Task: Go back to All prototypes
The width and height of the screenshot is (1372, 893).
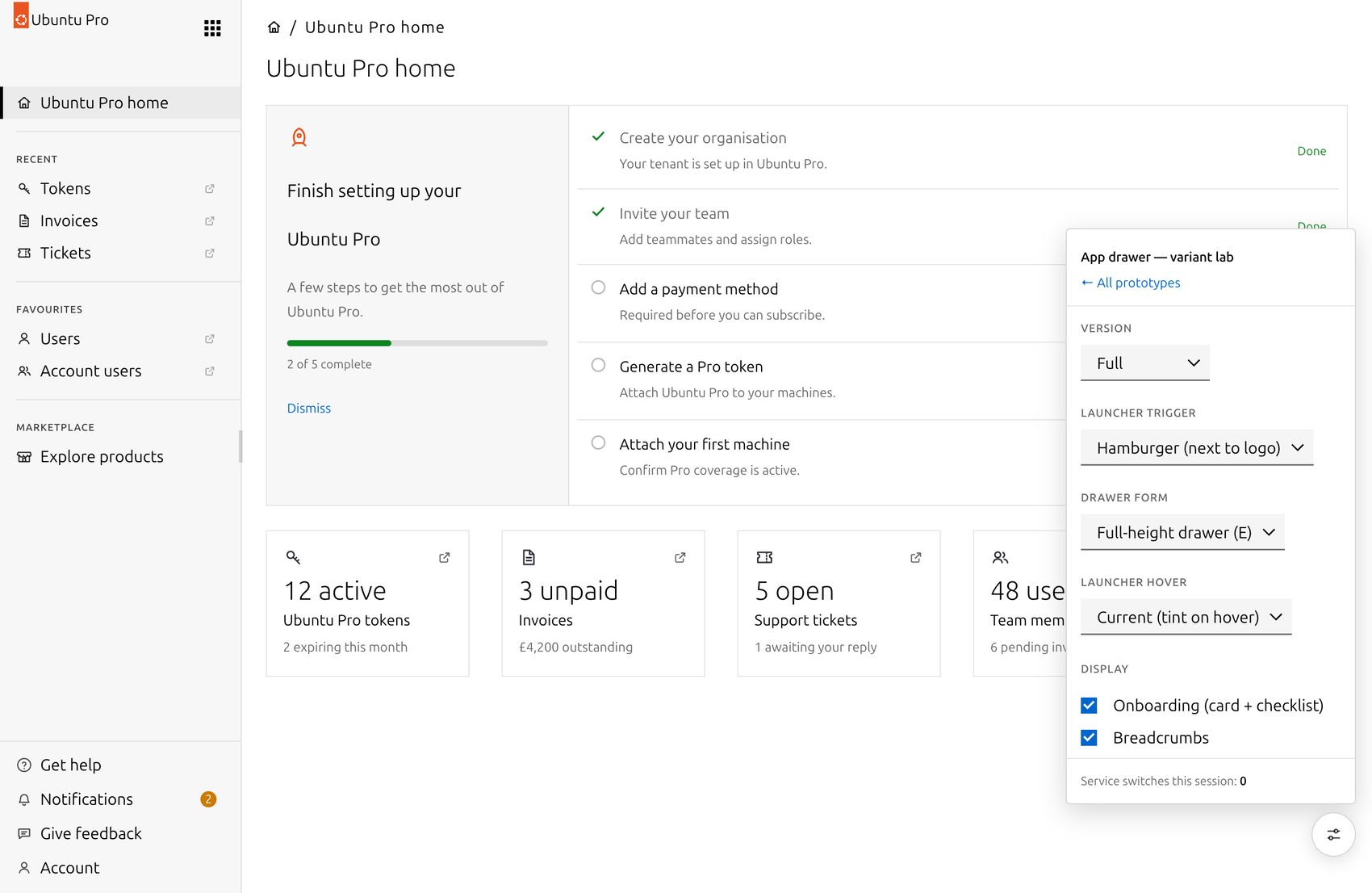Action: [x=1131, y=283]
